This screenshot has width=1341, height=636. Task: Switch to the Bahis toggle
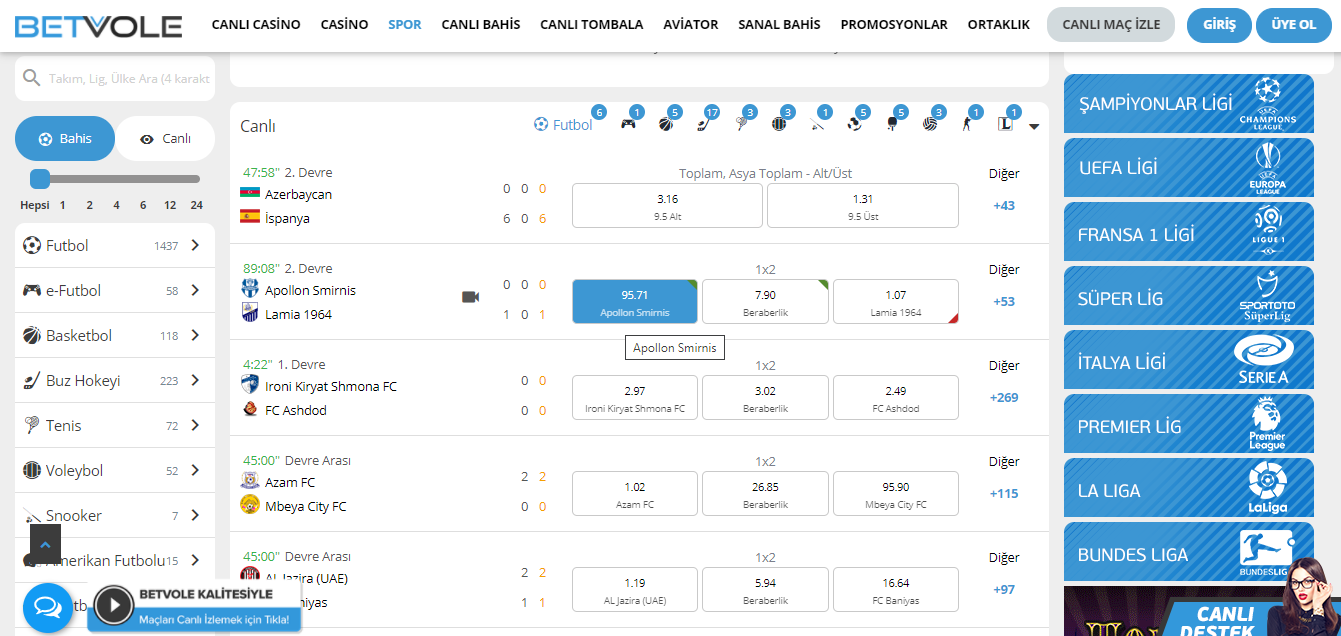(x=65, y=139)
